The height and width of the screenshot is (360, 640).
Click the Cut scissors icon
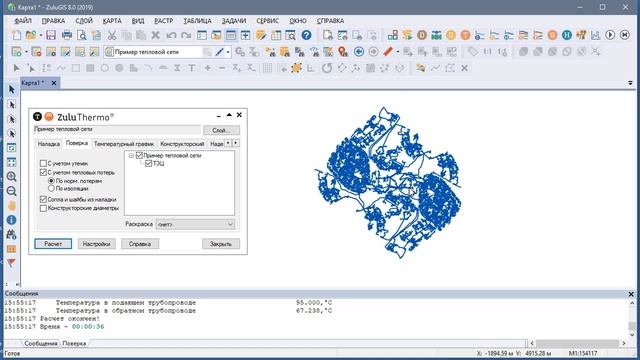click(111, 36)
